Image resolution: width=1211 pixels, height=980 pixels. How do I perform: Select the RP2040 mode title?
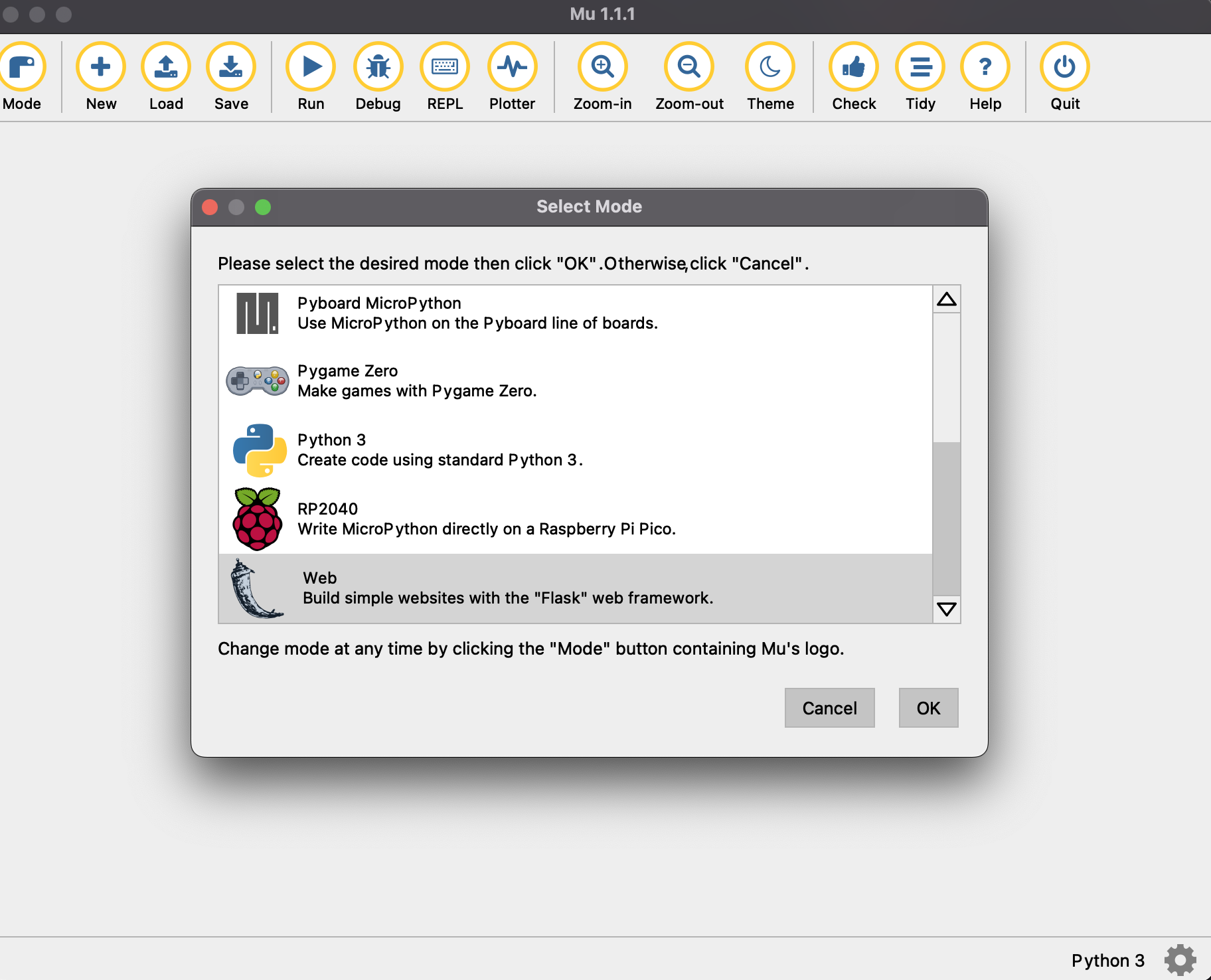327,509
